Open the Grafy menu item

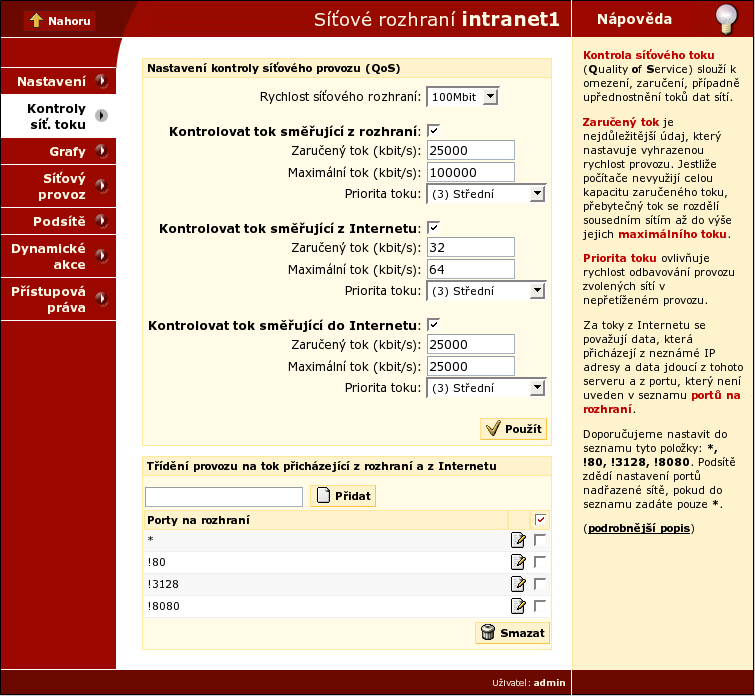58,151
